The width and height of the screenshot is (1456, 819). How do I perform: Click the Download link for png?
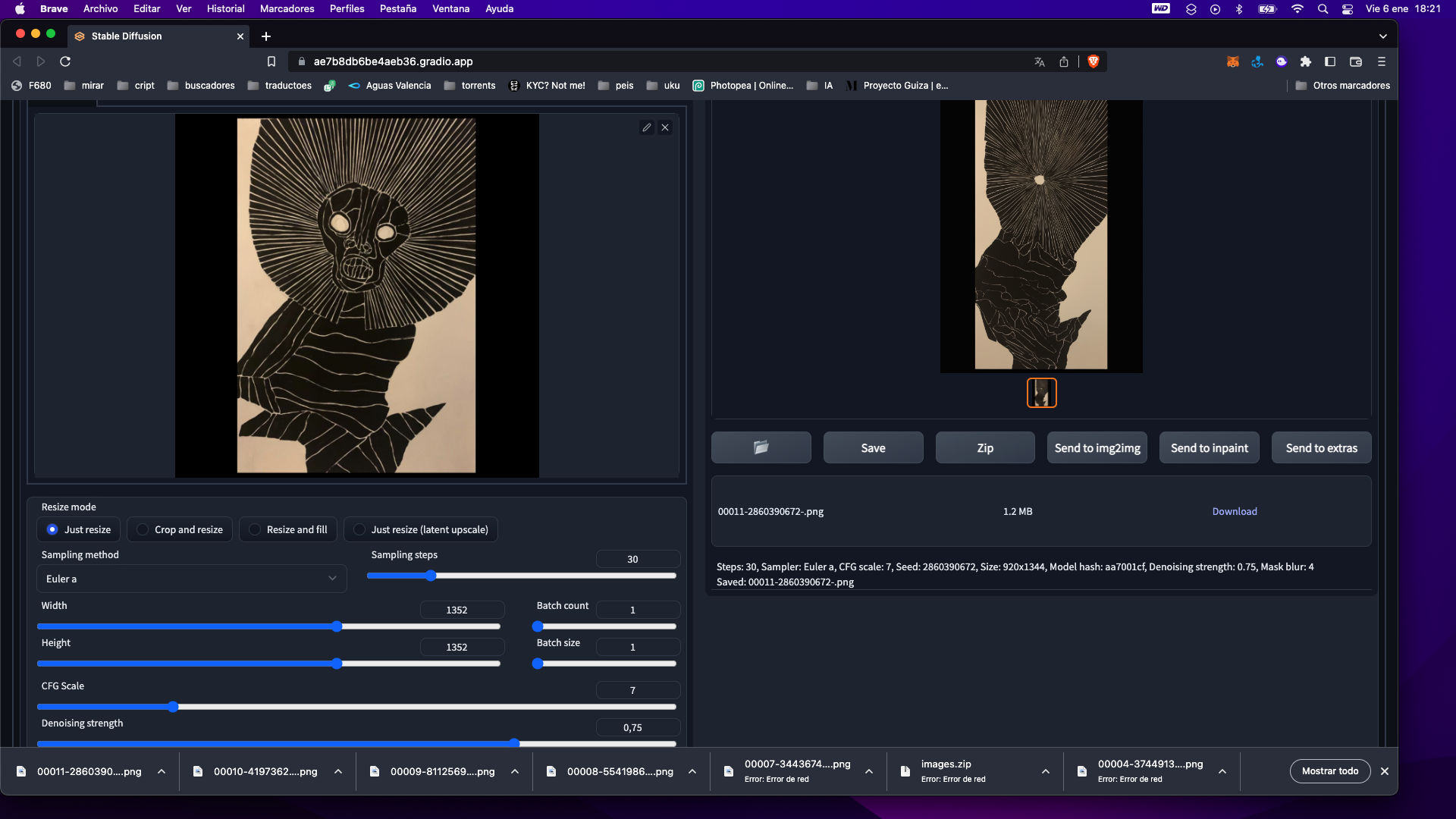(1234, 511)
